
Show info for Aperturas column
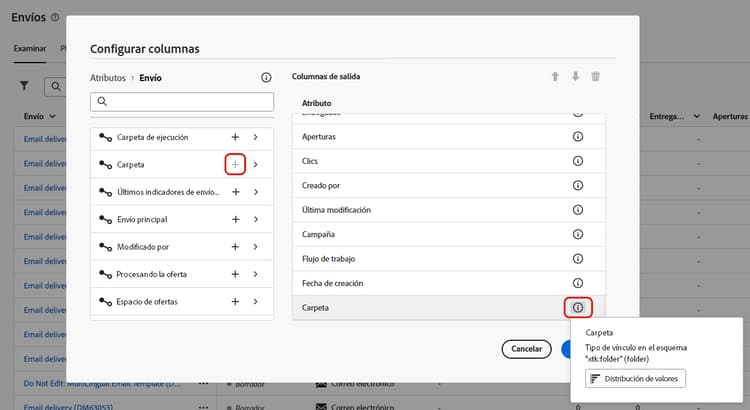(x=578, y=136)
